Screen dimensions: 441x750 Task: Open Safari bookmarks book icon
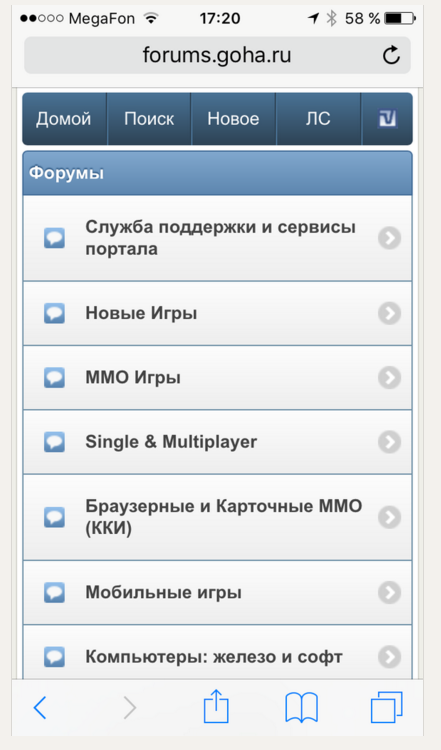[301, 707]
